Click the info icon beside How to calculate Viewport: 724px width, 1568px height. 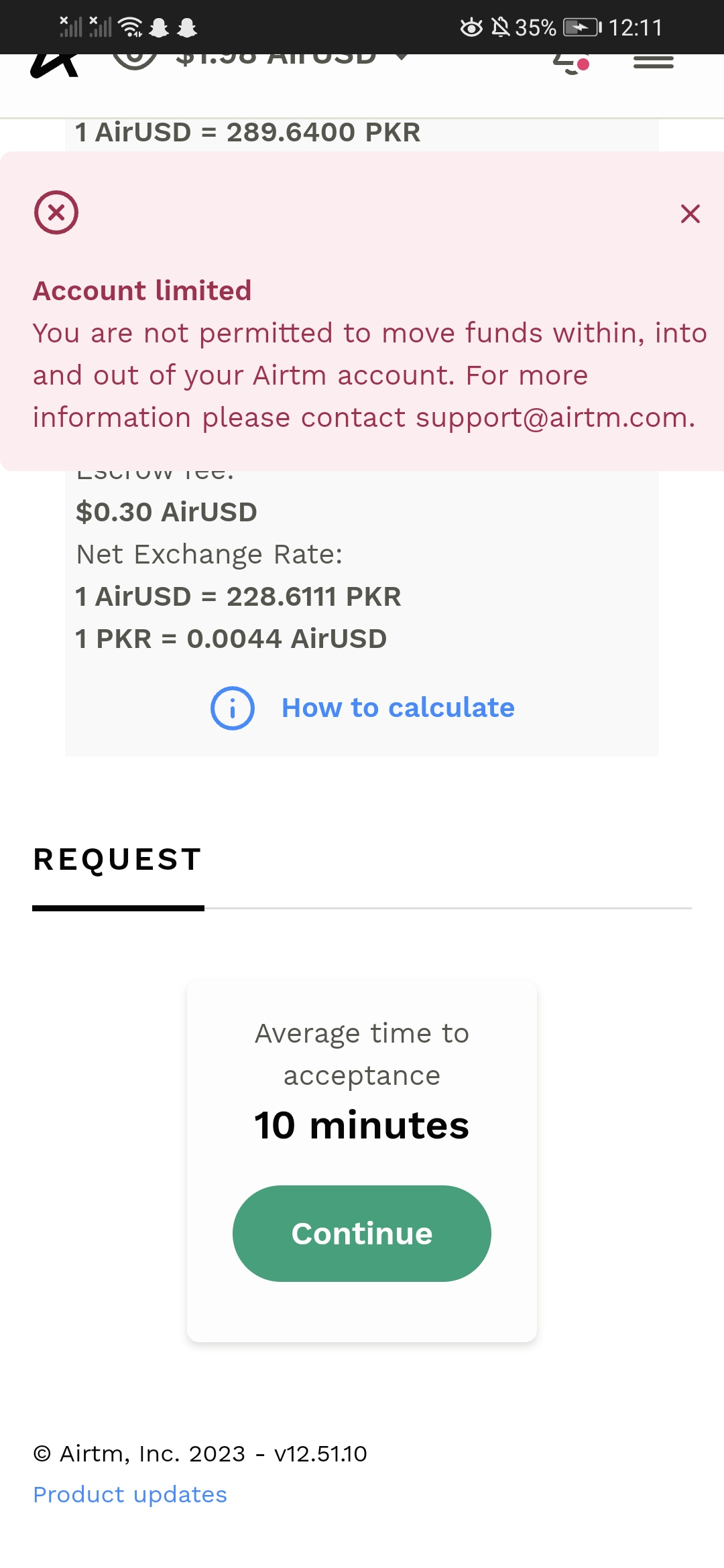coord(233,708)
